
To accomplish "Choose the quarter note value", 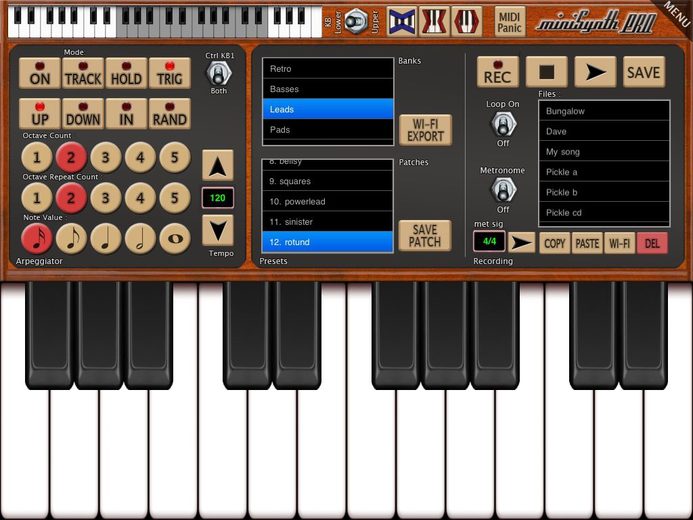I will coord(106,239).
